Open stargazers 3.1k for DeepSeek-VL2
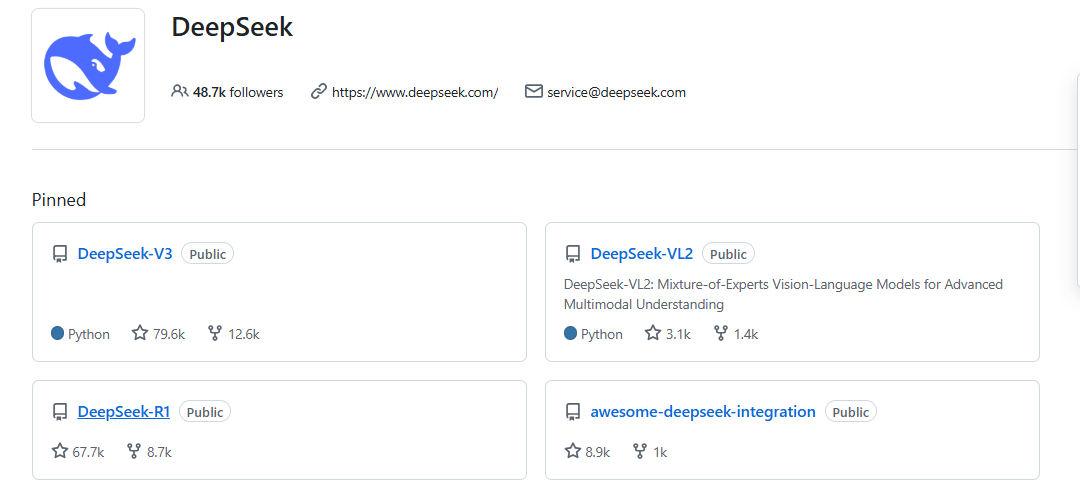 click(x=667, y=334)
